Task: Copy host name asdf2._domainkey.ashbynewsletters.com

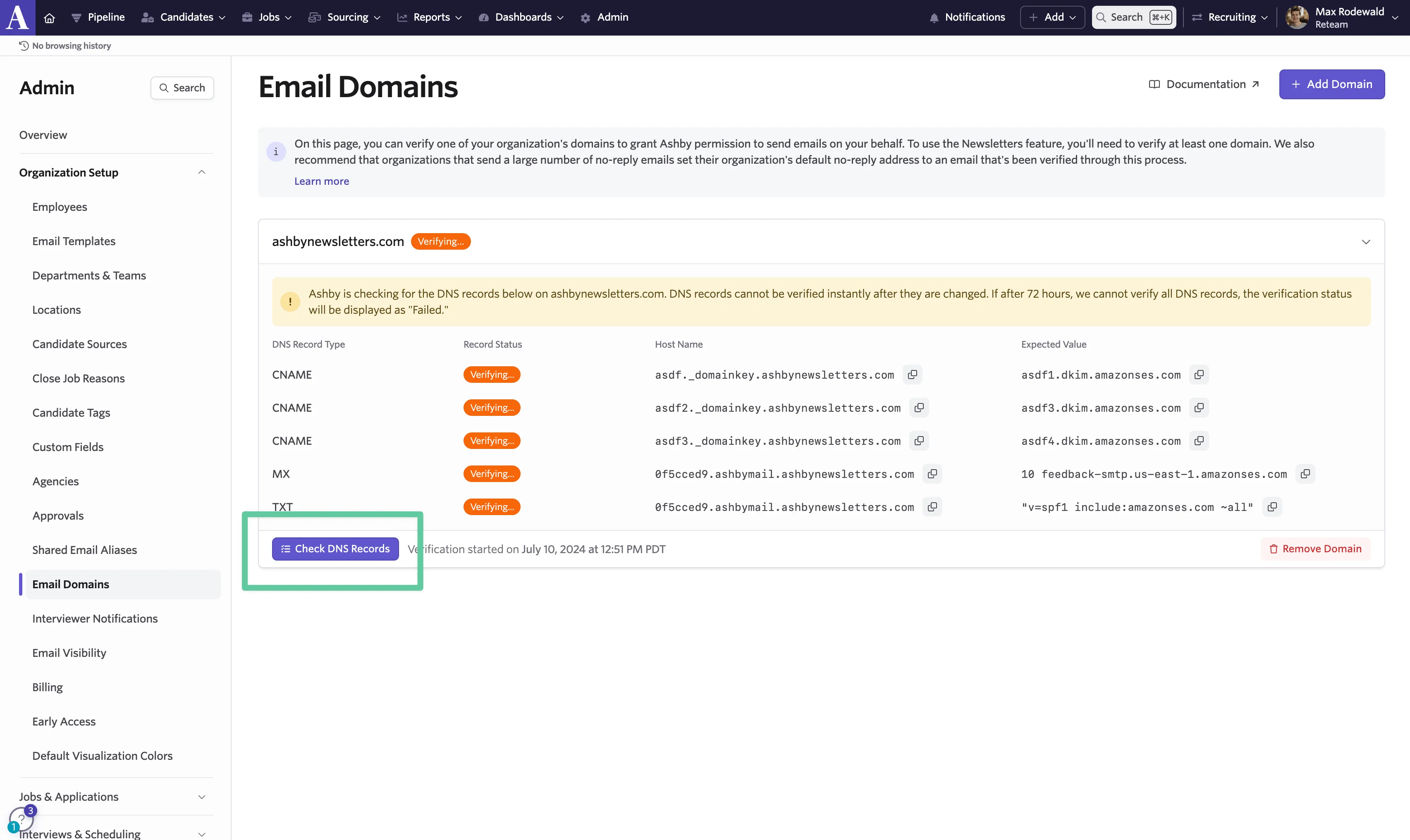Action: (919, 408)
